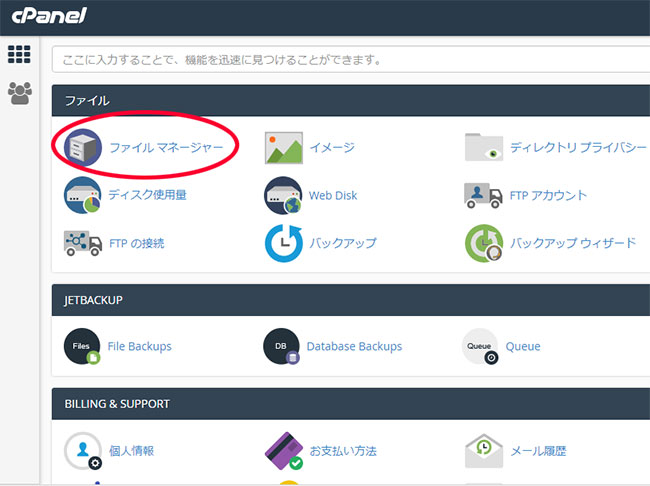Click the Web Disk globe icon
The width and height of the screenshot is (650, 486).
283,195
